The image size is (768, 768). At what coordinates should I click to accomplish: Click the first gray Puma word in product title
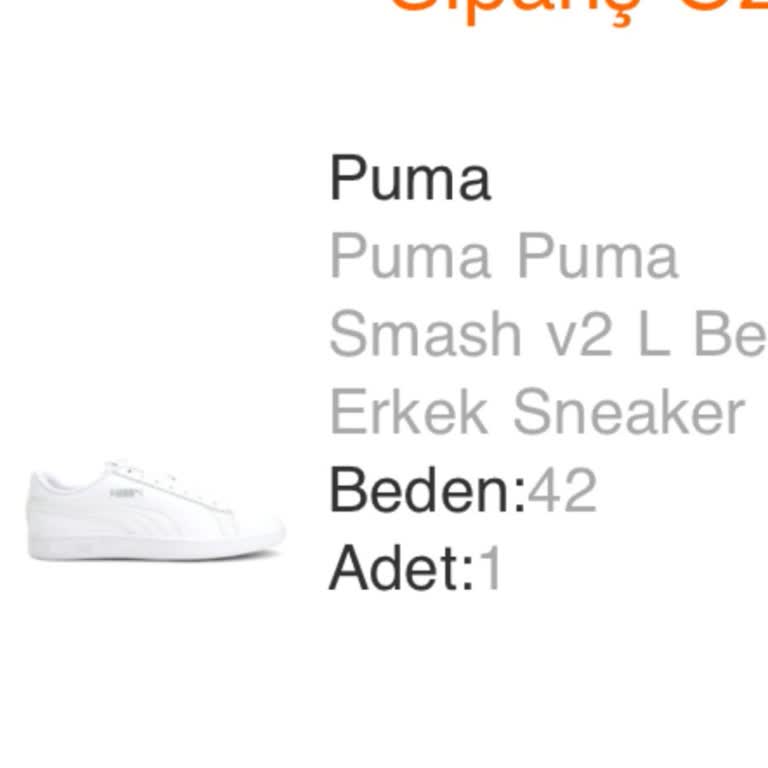click(x=410, y=257)
